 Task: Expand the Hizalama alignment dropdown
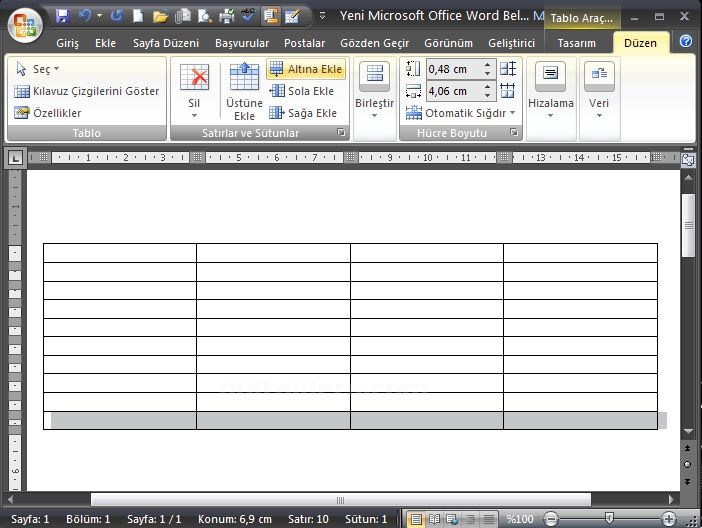click(551, 91)
